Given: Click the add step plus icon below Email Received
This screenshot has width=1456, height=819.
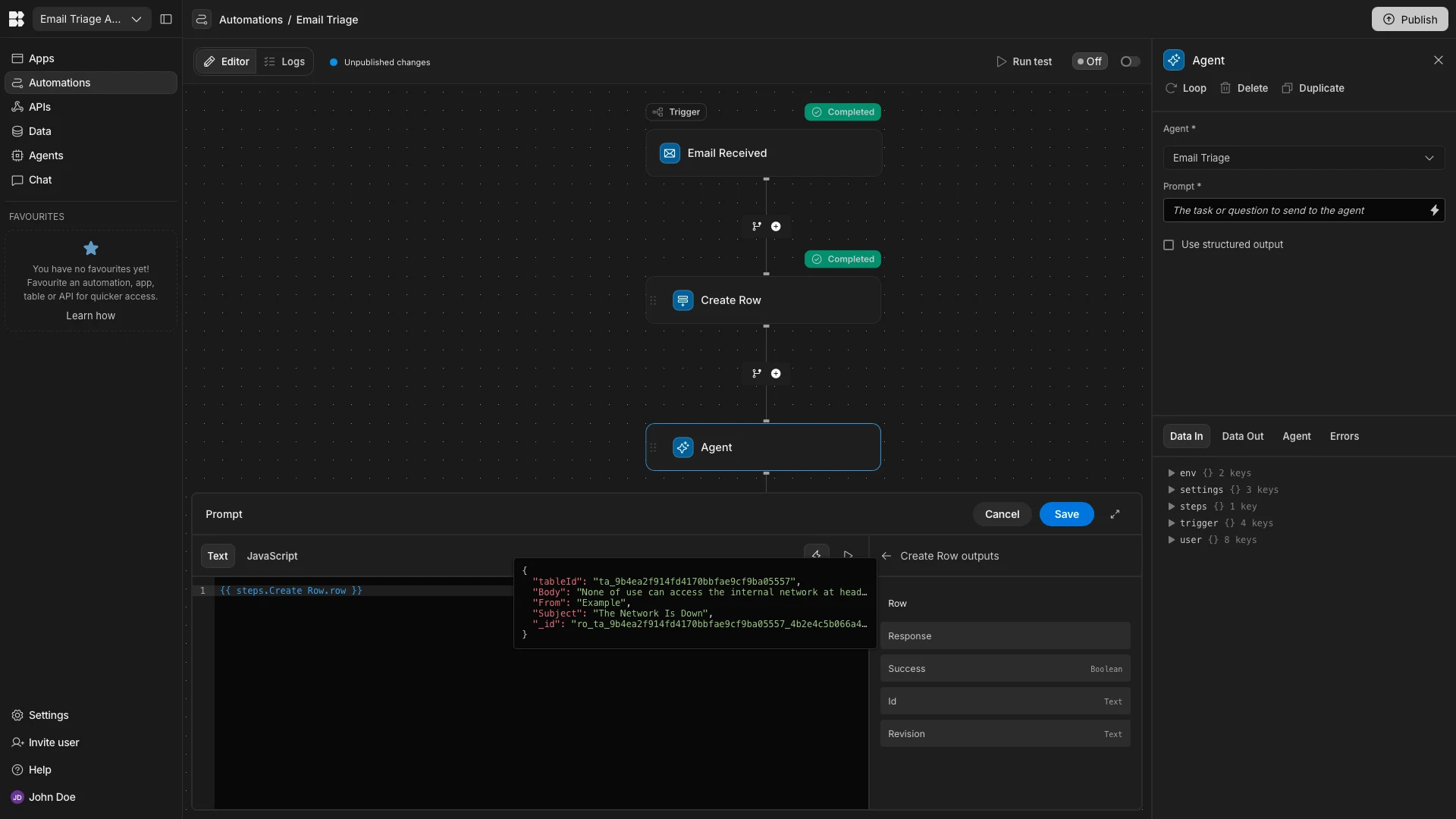Looking at the screenshot, I should [x=776, y=227].
